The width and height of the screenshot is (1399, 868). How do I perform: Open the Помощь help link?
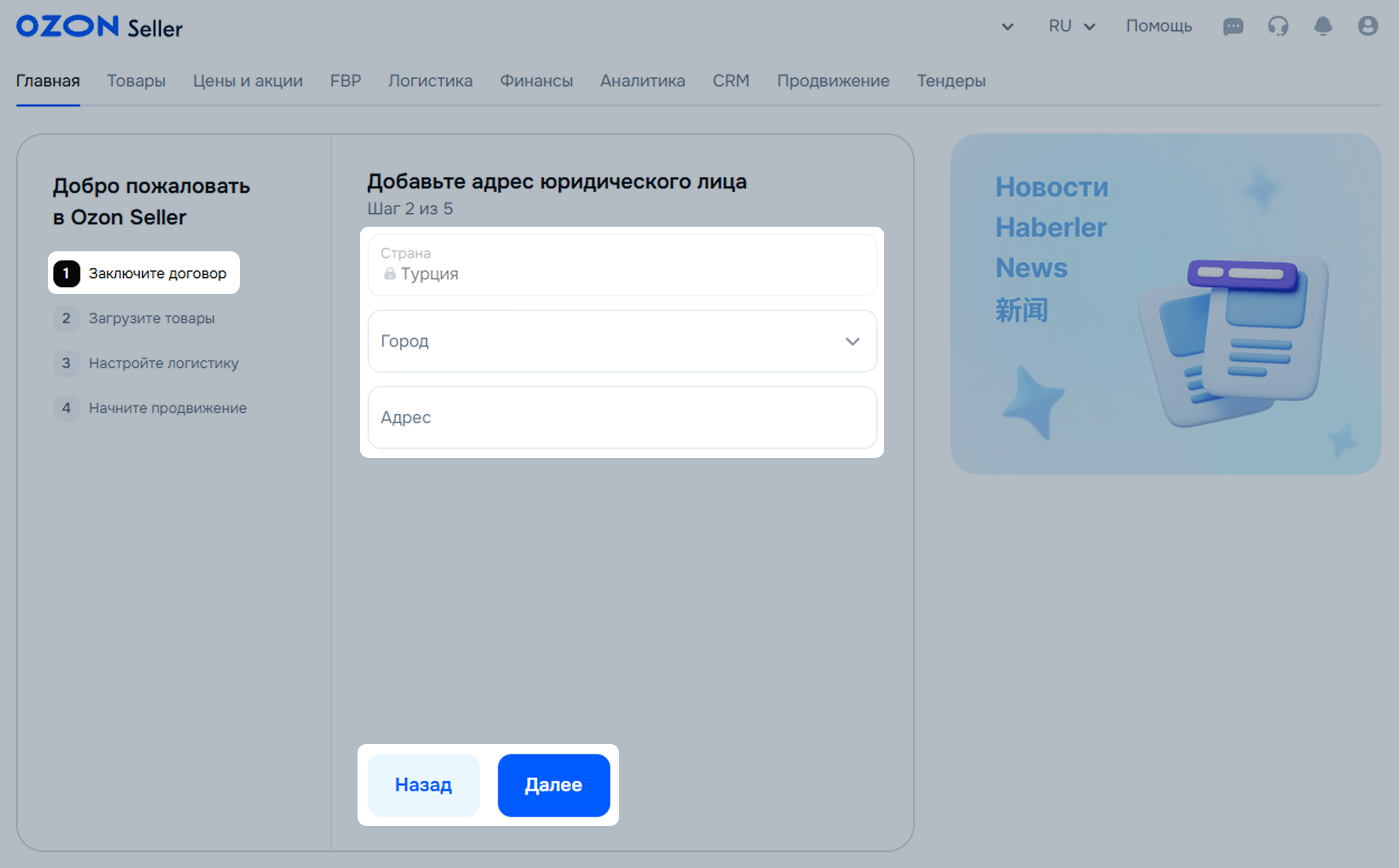click(1159, 26)
